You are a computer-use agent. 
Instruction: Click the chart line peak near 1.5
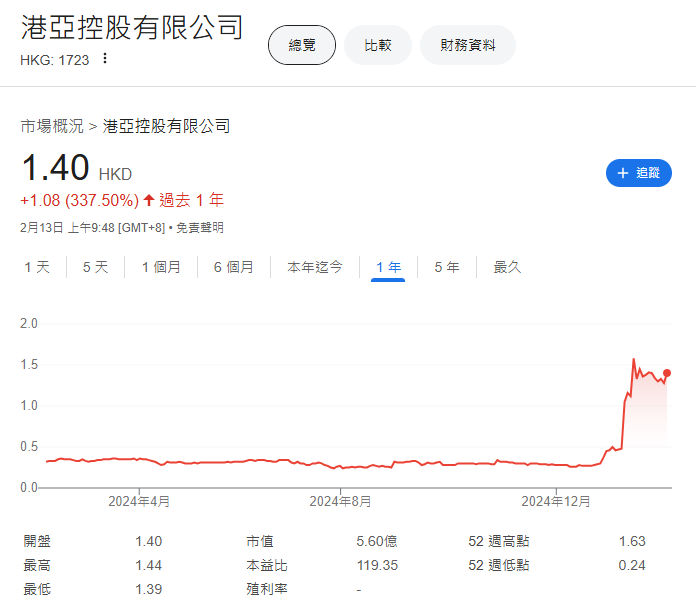(633, 360)
